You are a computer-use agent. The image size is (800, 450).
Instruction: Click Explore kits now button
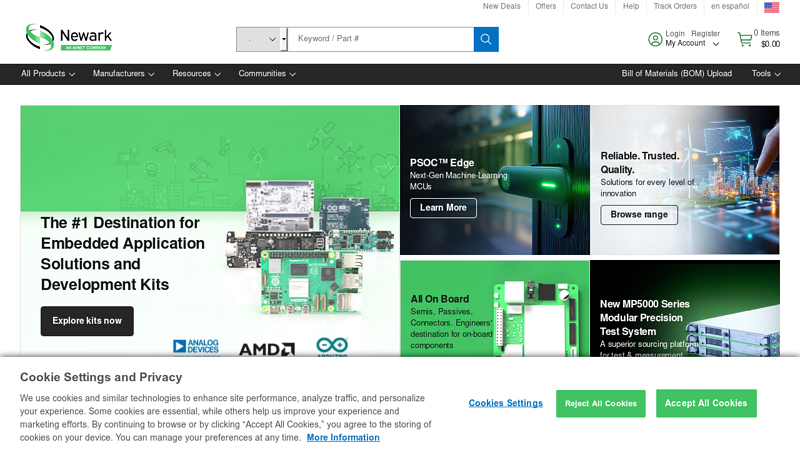(x=87, y=321)
